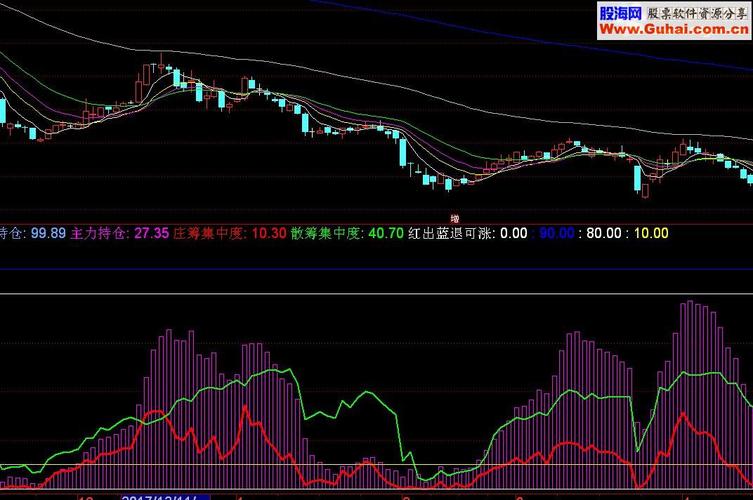Click the small 增 marker below candlesticks
The height and width of the screenshot is (500, 753).
[x=455, y=219]
